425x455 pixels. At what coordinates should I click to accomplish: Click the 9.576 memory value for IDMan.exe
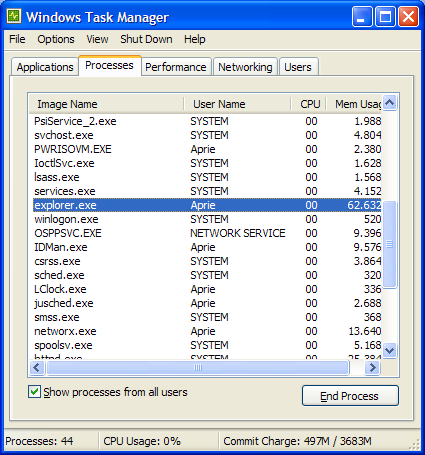367,247
